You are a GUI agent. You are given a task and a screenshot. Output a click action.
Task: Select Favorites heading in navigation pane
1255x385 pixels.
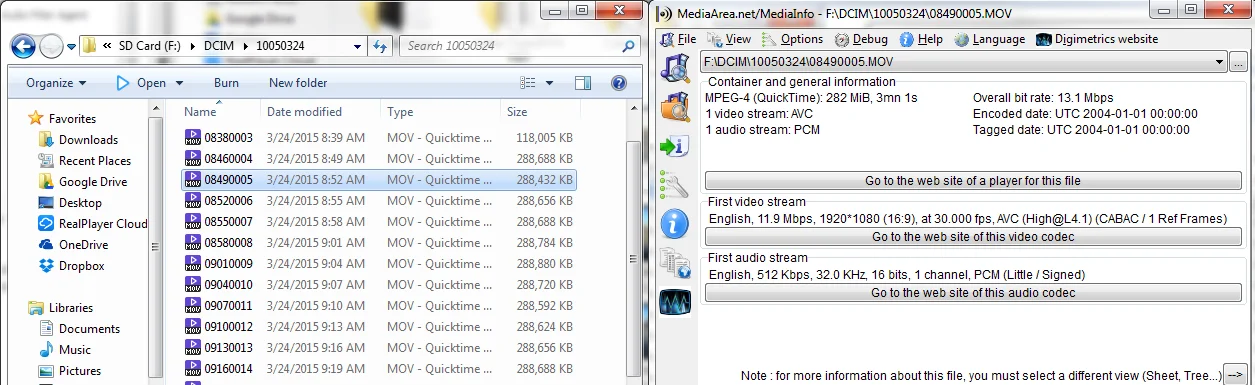click(72, 119)
